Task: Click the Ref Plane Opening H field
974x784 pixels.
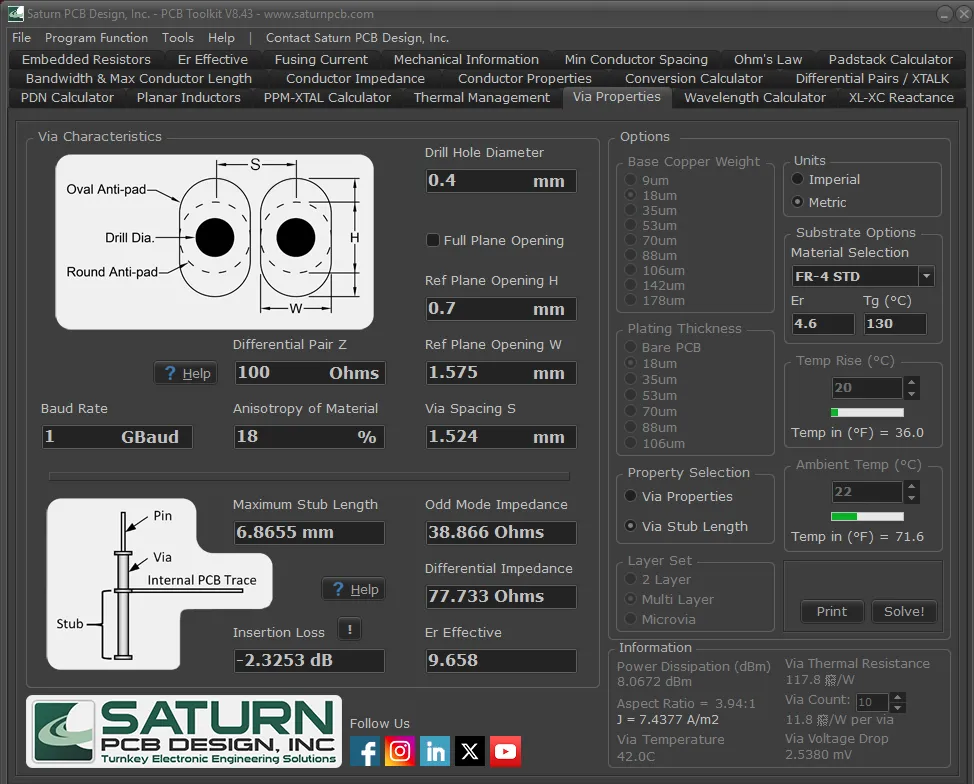Action: 501,309
